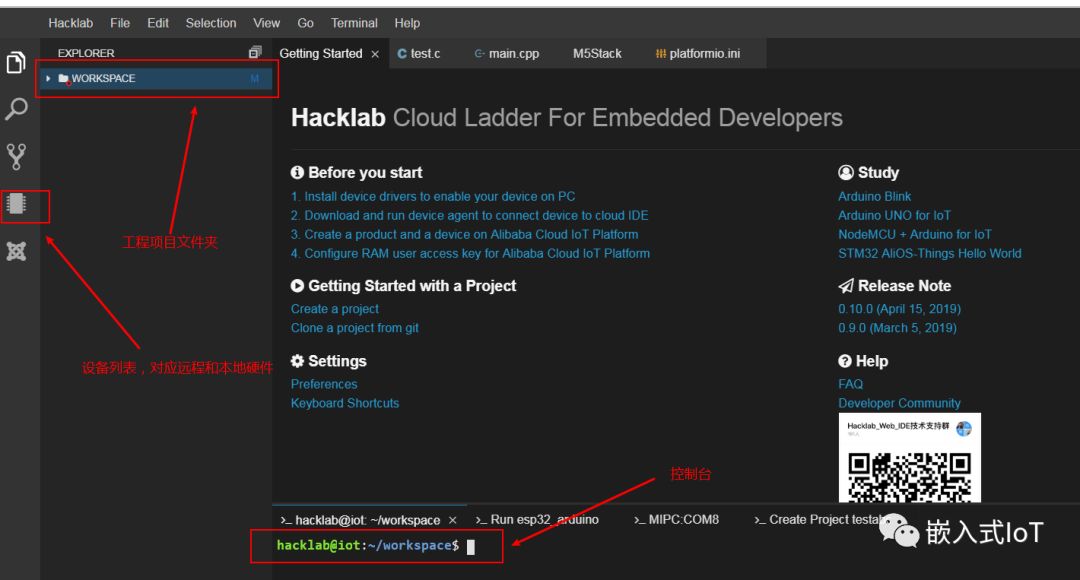This screenshot has height=580, width=1080.
Task: Click the collapse-all icon in Explorer header
Action: click(x=255, y=53)
